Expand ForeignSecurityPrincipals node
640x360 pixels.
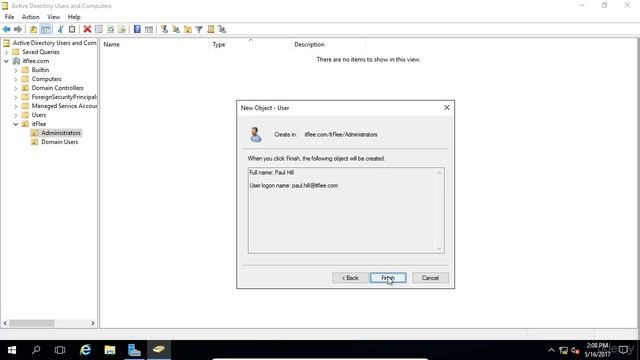coord(16,97)
